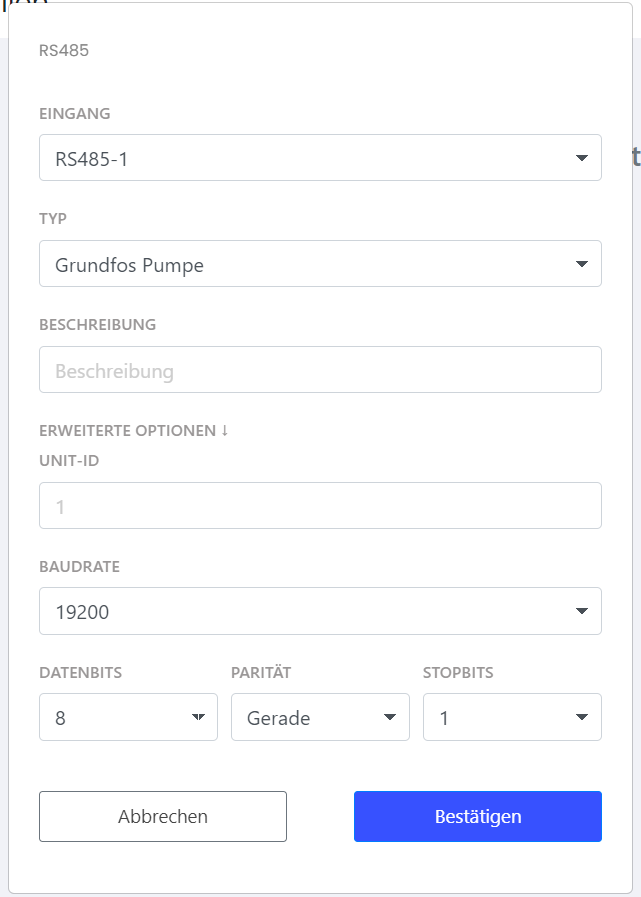The height and width of the screenshot is (897, 641).
Task: Click the Baudrate field label
Action: [x=79, y=567]
